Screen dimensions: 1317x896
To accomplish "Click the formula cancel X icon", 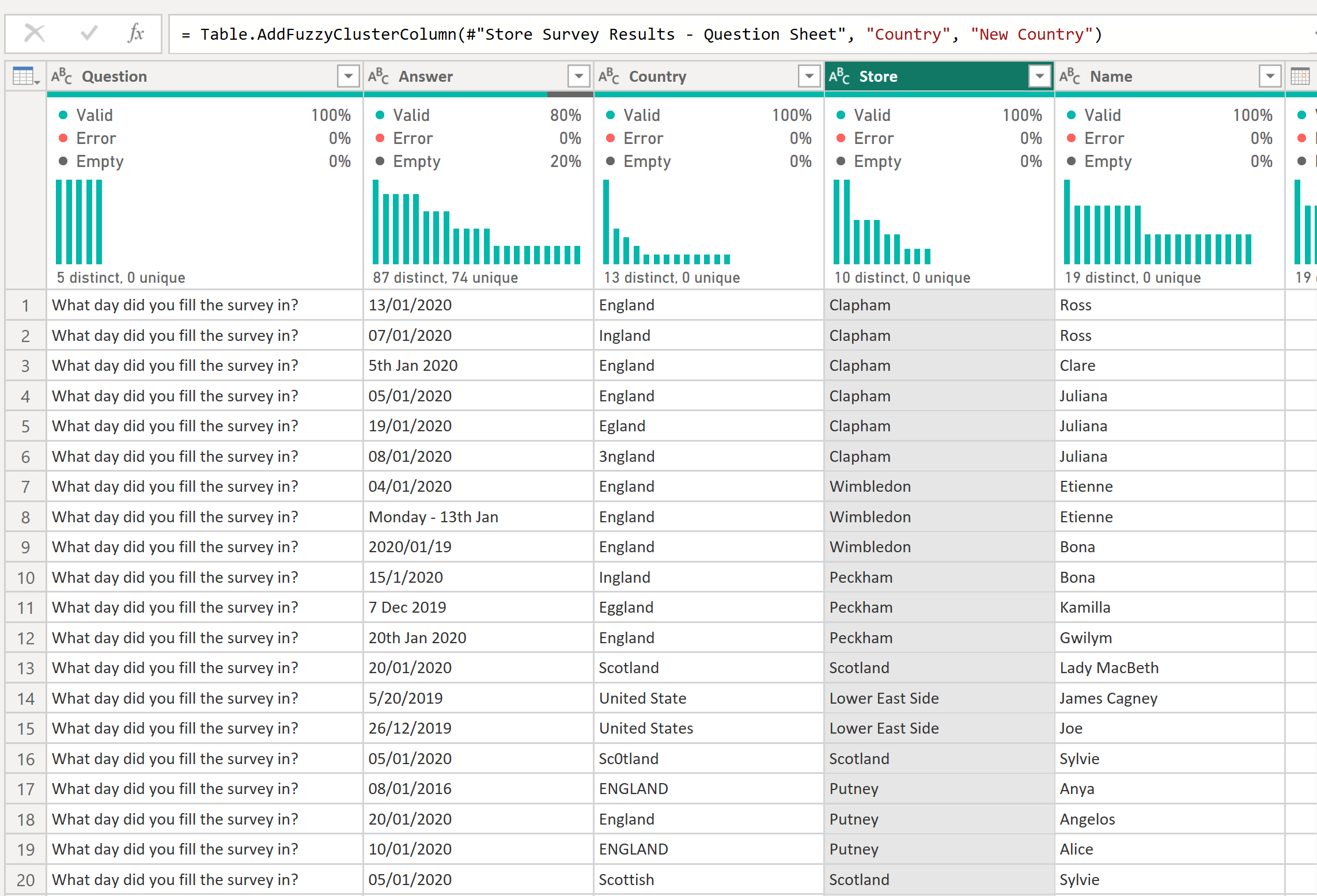I will [x=35, y=33].
